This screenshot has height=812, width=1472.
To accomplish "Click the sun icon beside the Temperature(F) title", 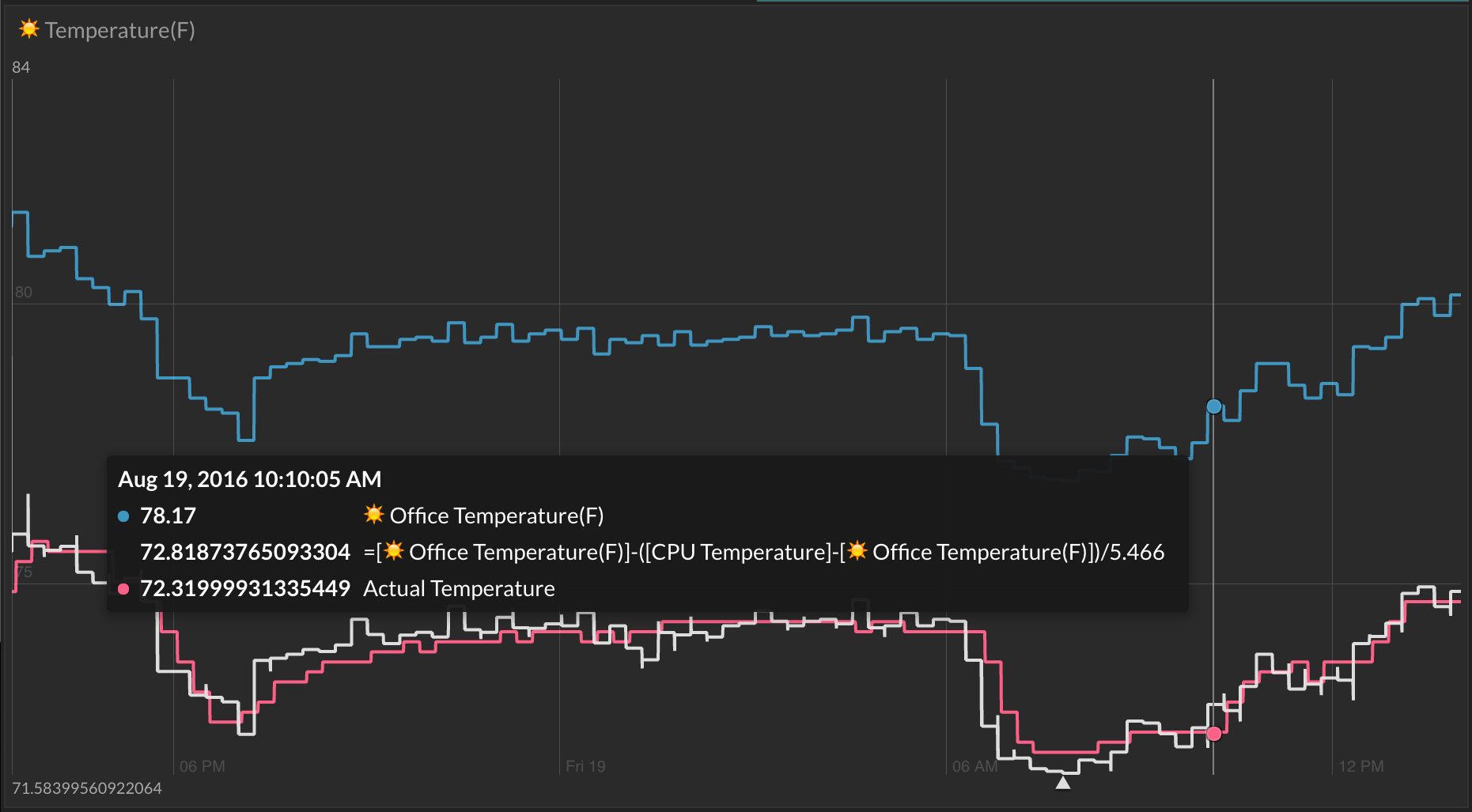I will click(x=28, y=29).
